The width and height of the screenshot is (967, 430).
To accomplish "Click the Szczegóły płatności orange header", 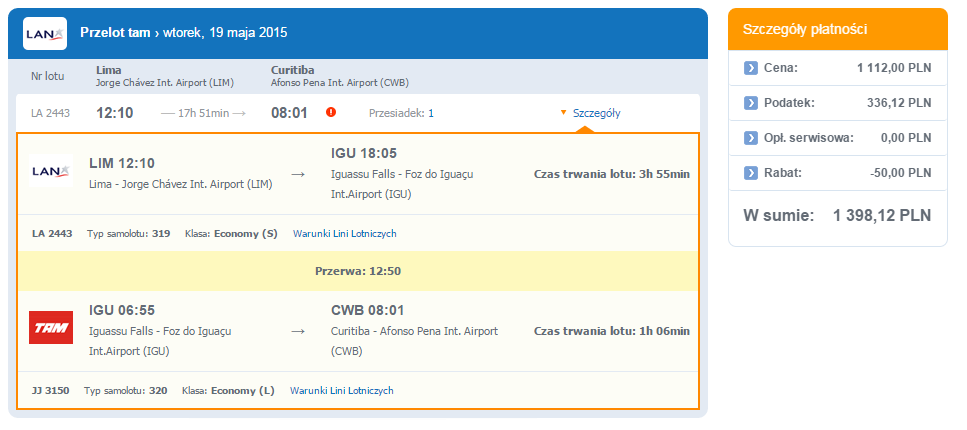I will tap(837, 29).
